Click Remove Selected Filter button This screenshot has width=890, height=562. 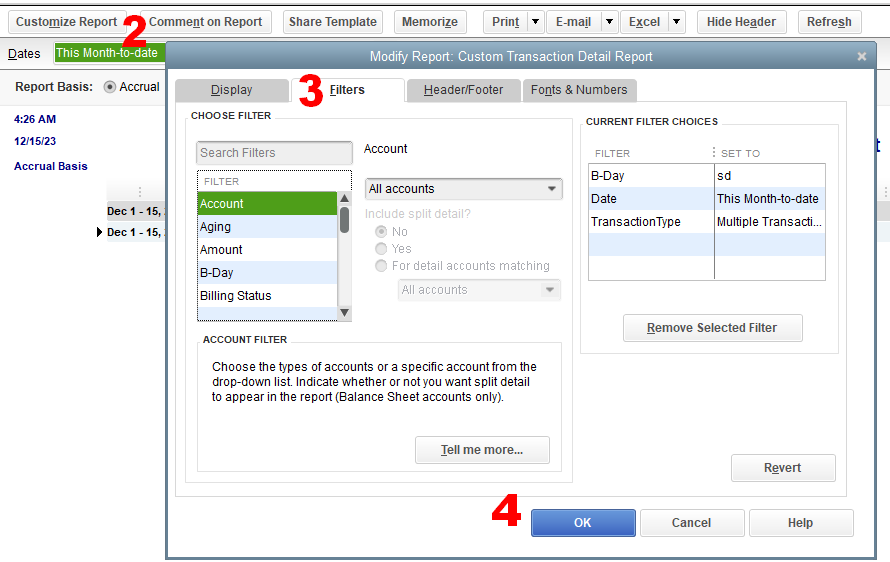click(712, 328)
